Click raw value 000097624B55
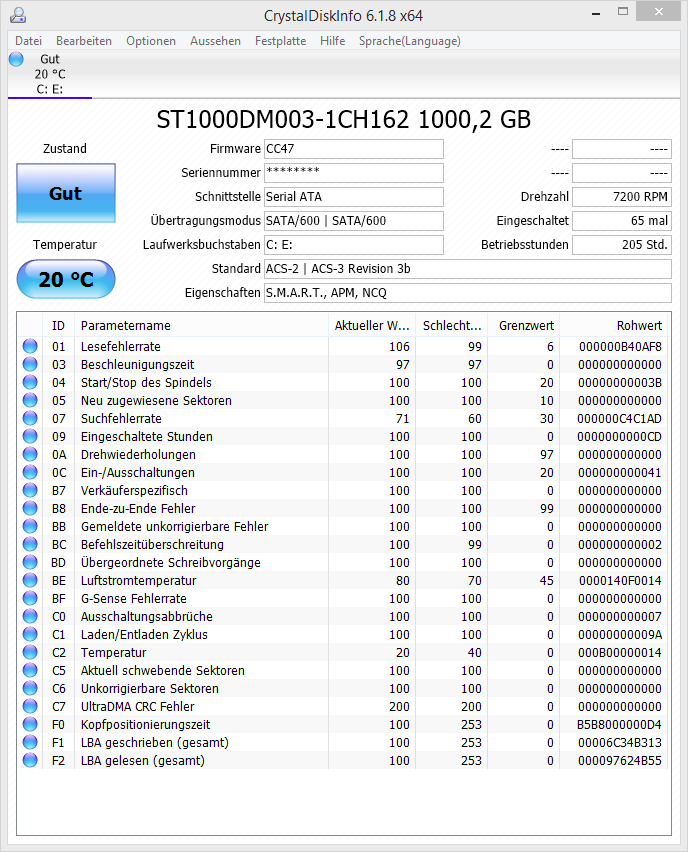 pos(620,760)
